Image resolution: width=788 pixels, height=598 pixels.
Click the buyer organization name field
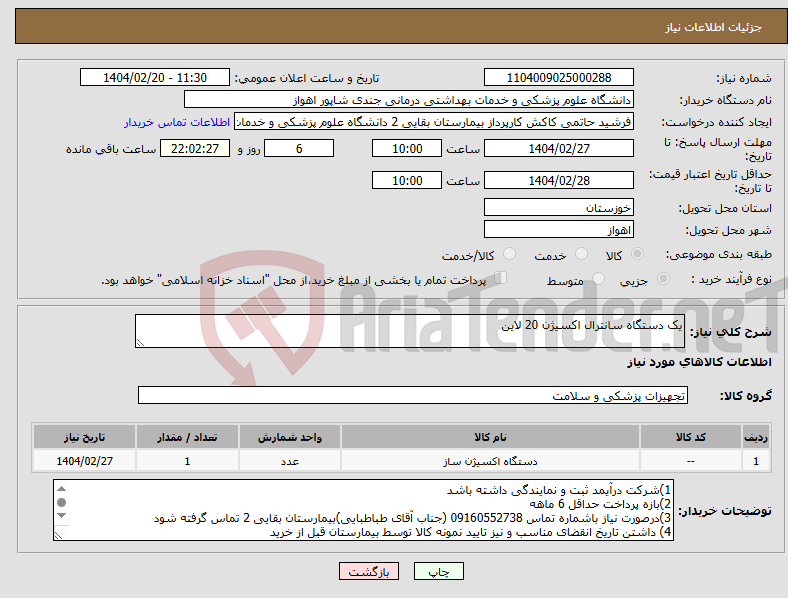(409, 99)
